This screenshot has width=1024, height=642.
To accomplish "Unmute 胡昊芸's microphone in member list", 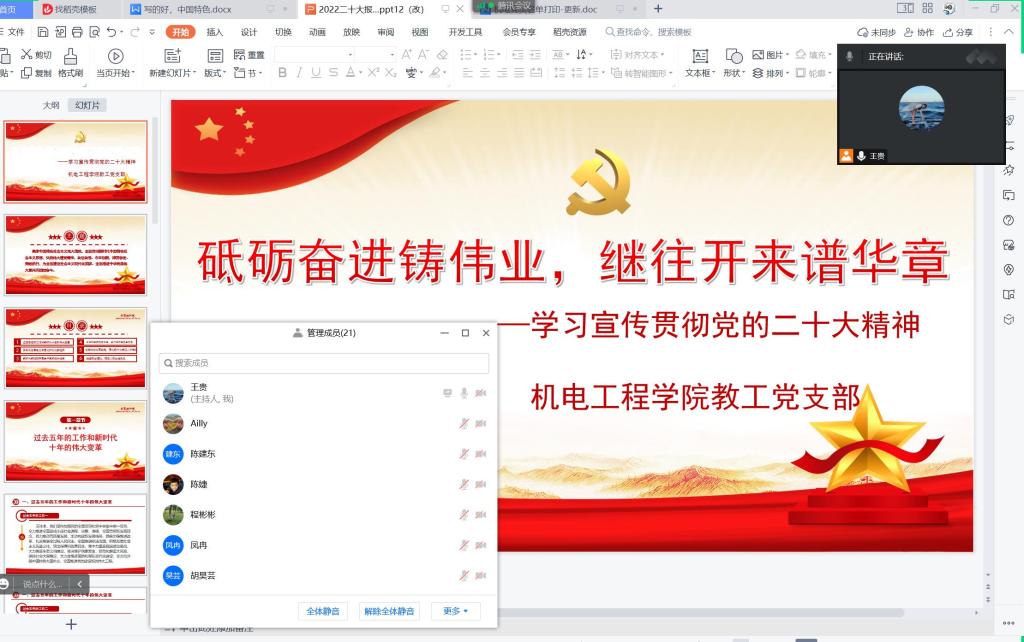I will [x=464, y=575].
